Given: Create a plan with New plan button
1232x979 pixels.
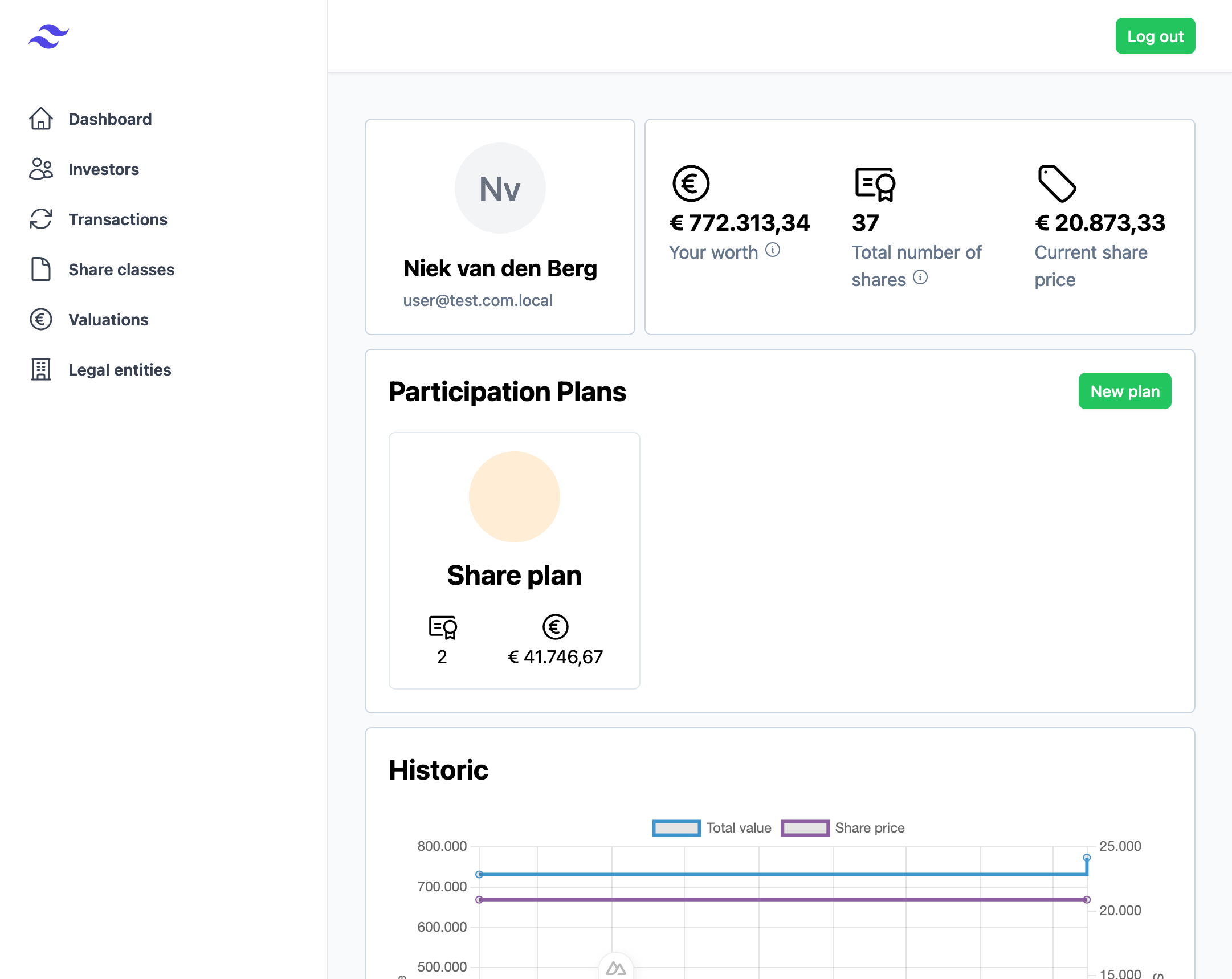Looking at the screenshot, I should point(1124,391).
